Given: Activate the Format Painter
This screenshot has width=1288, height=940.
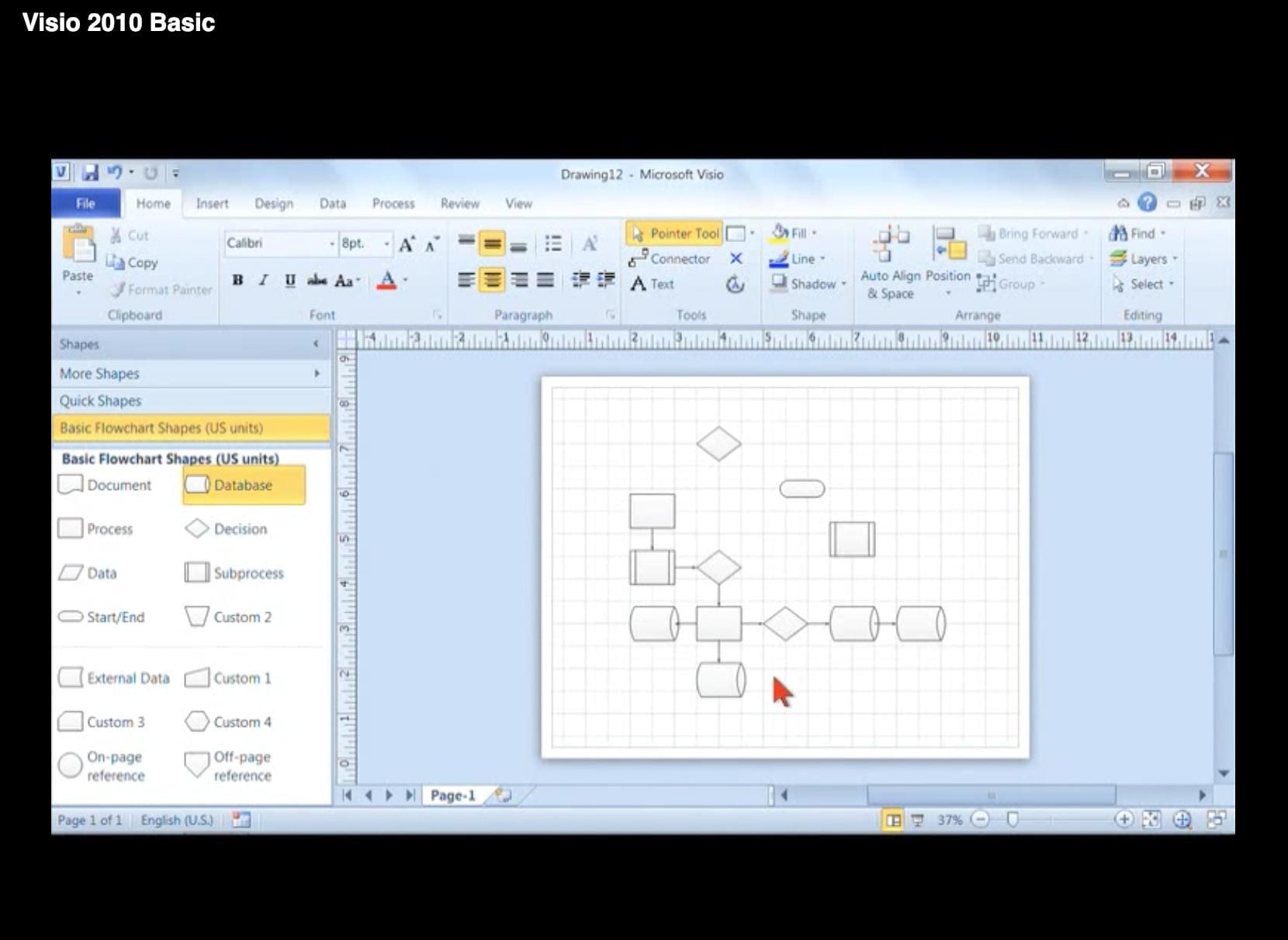Looking at the screenshot, I should (x=161, y=289).
